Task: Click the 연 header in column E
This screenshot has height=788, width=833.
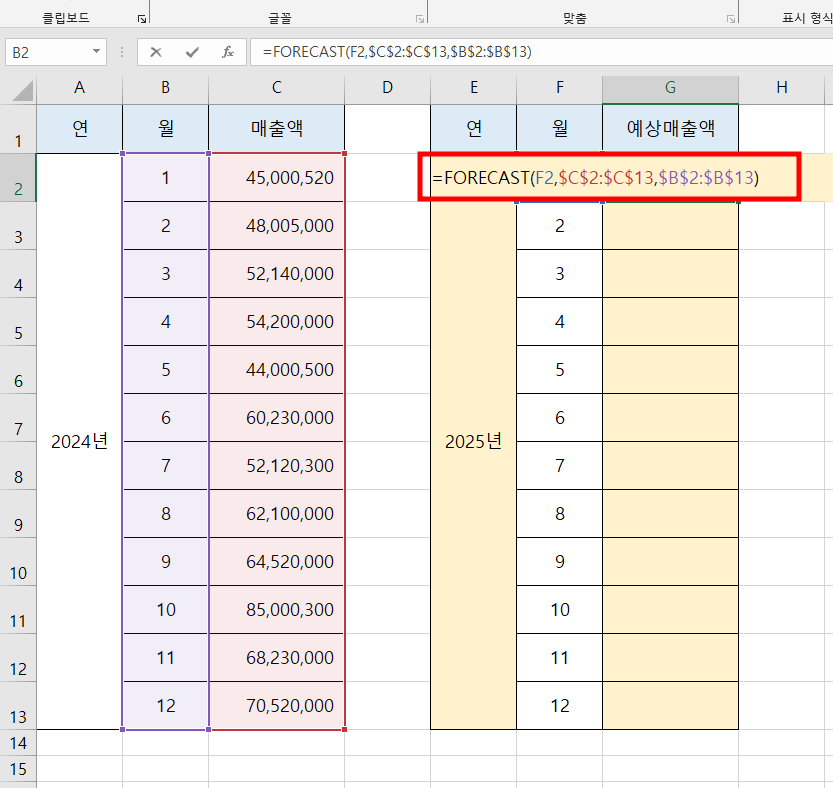Action: pyautogui.click(x=473, y=129)
